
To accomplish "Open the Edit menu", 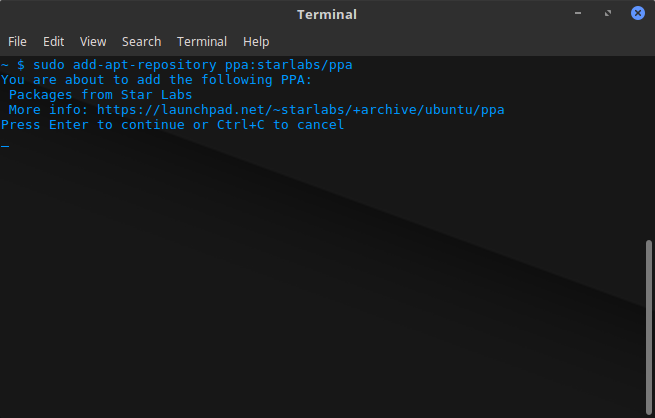I will tap(53, 42).
